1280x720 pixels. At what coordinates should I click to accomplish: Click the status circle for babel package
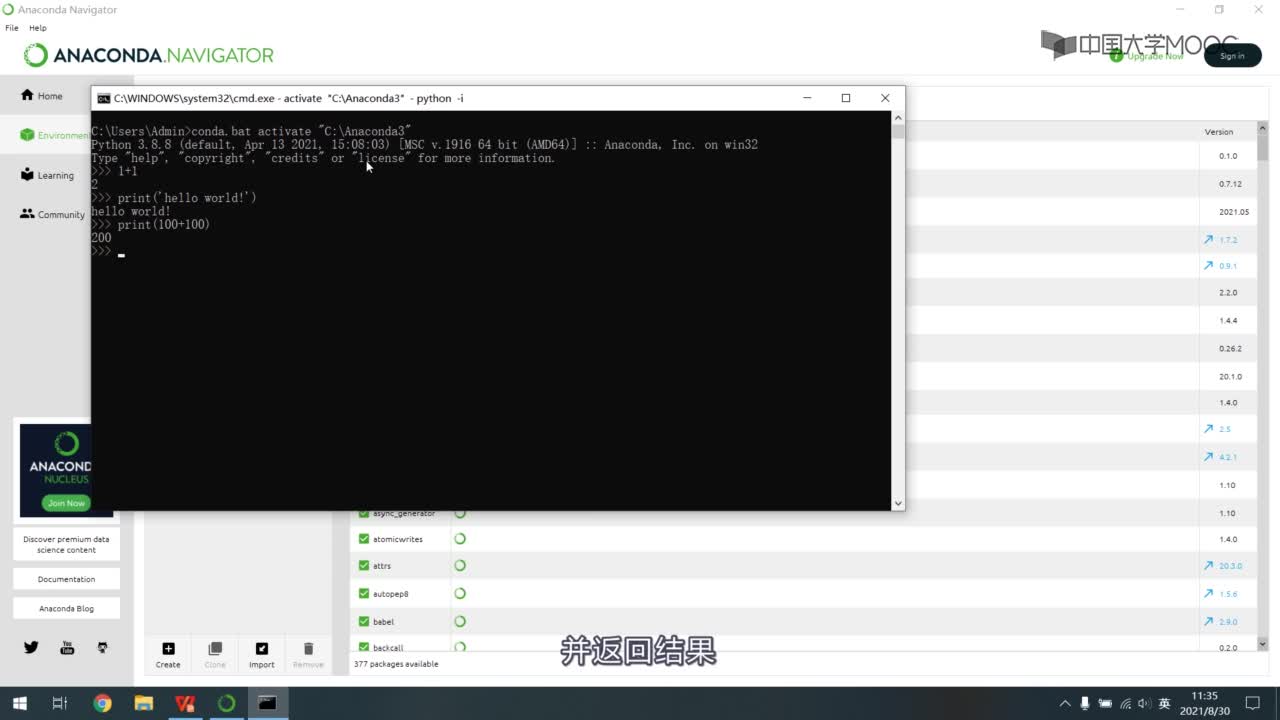click(460, 622)
